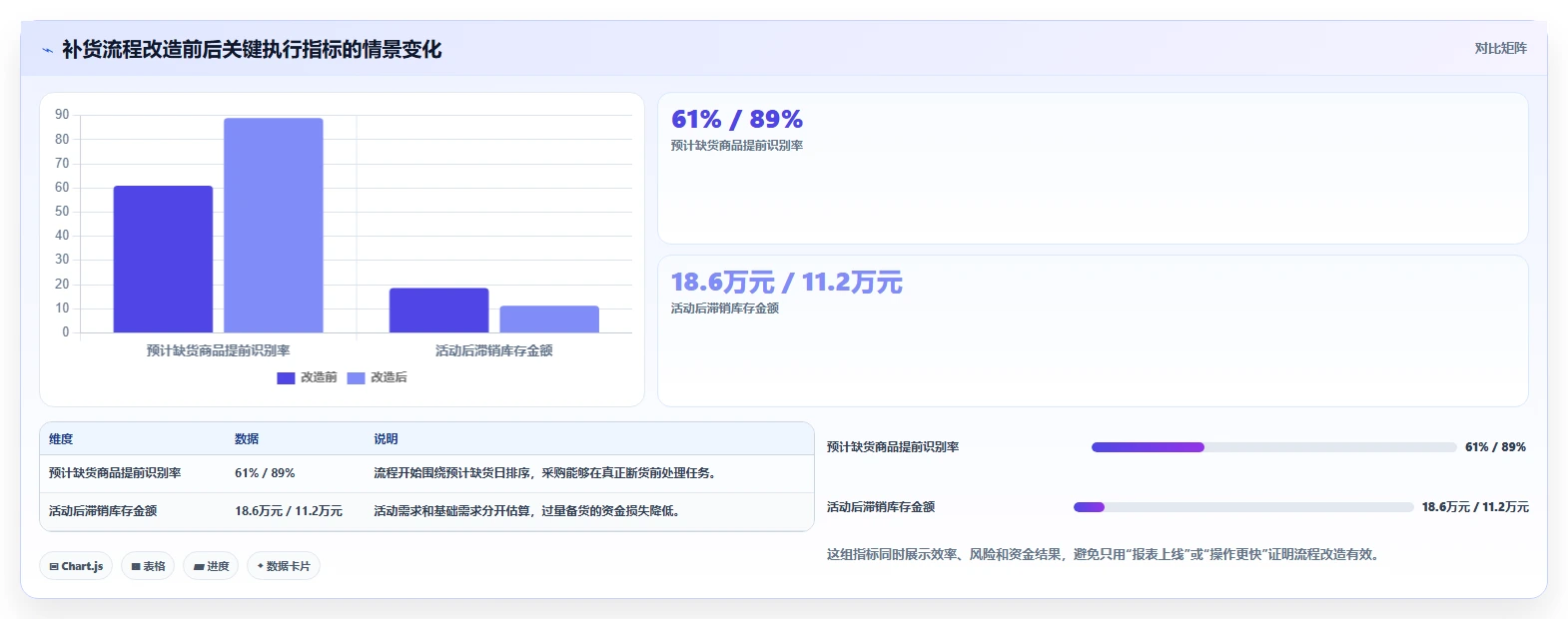The width and height of the screenshot is (1568, 619).
Task: Click table cell 预计缺货商品提前识别率
Action: point(115,473)
